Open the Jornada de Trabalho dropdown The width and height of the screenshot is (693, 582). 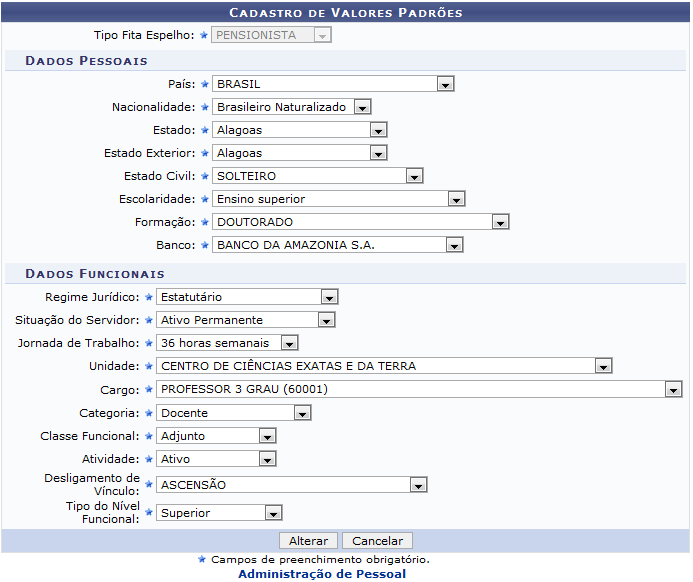[227, 343]
